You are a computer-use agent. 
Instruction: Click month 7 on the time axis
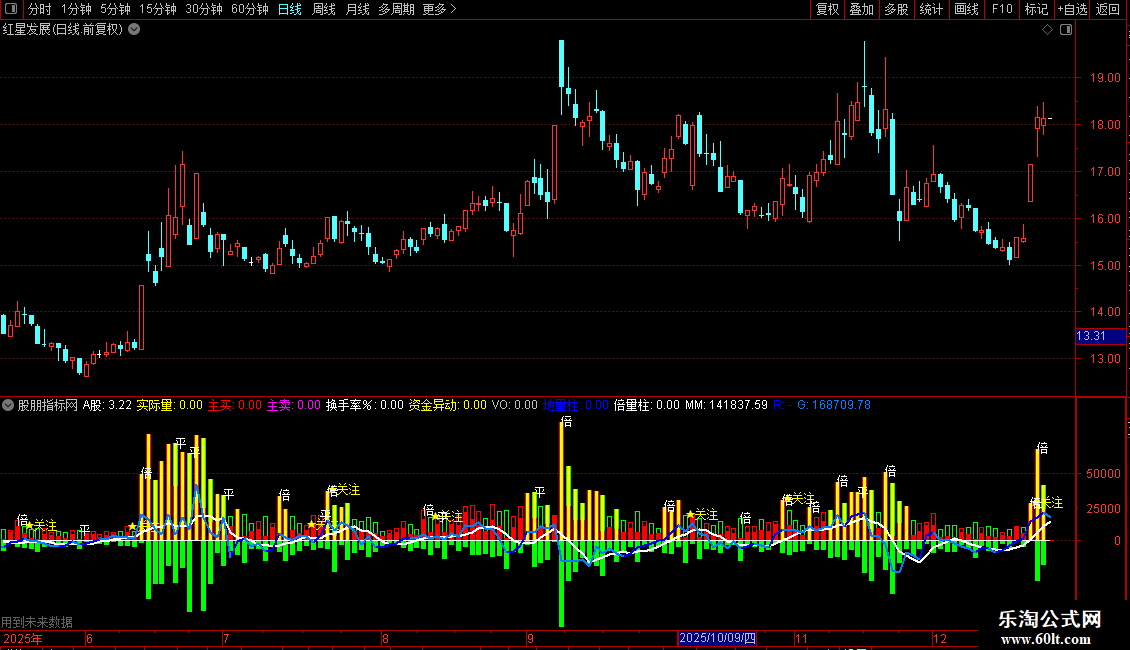tap(226, 638)
